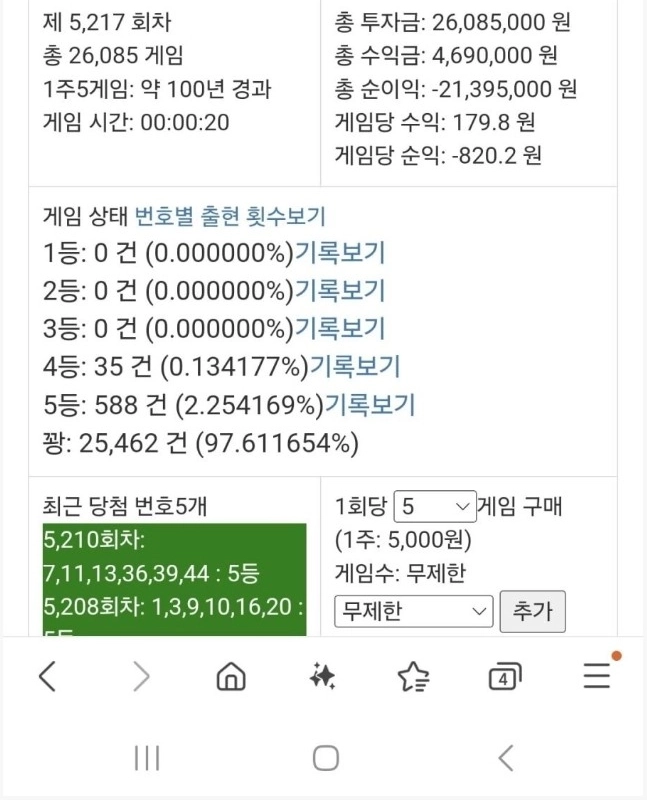Screen dimensions: 647x800
Task: Open the AI sparkle assistant icon
Action: (x=322, y=677)
